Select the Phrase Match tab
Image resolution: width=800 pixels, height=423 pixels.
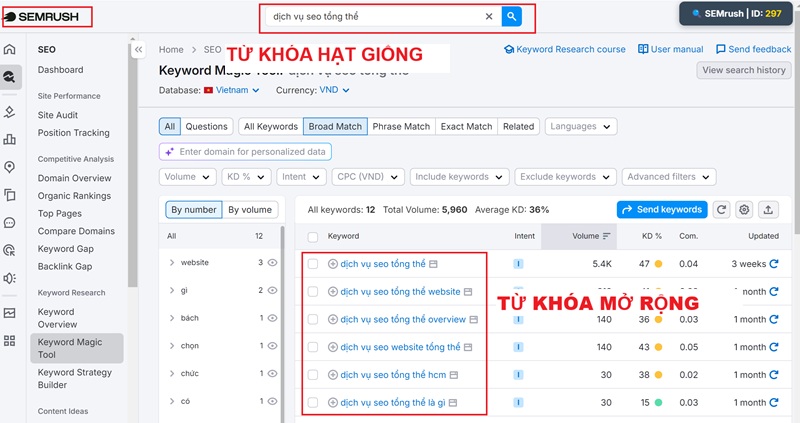(x=401, y=127)
